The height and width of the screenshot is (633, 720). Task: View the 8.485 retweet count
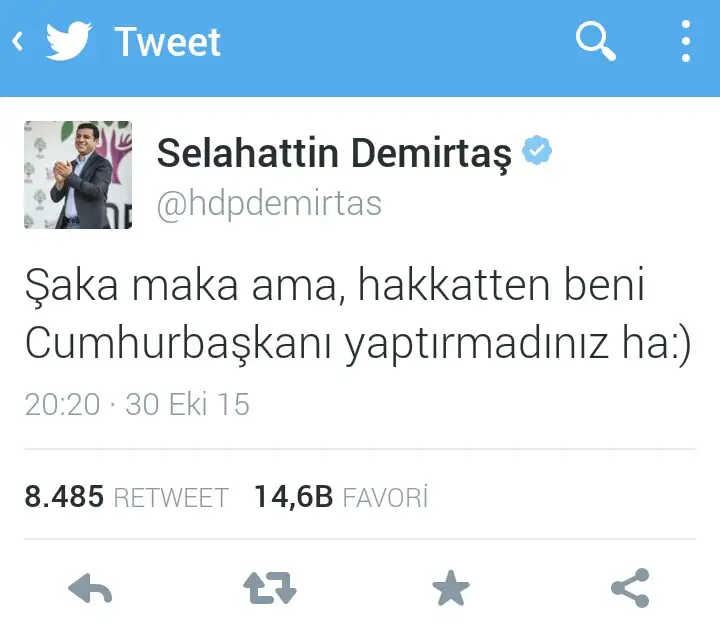(x=64, y=496)
